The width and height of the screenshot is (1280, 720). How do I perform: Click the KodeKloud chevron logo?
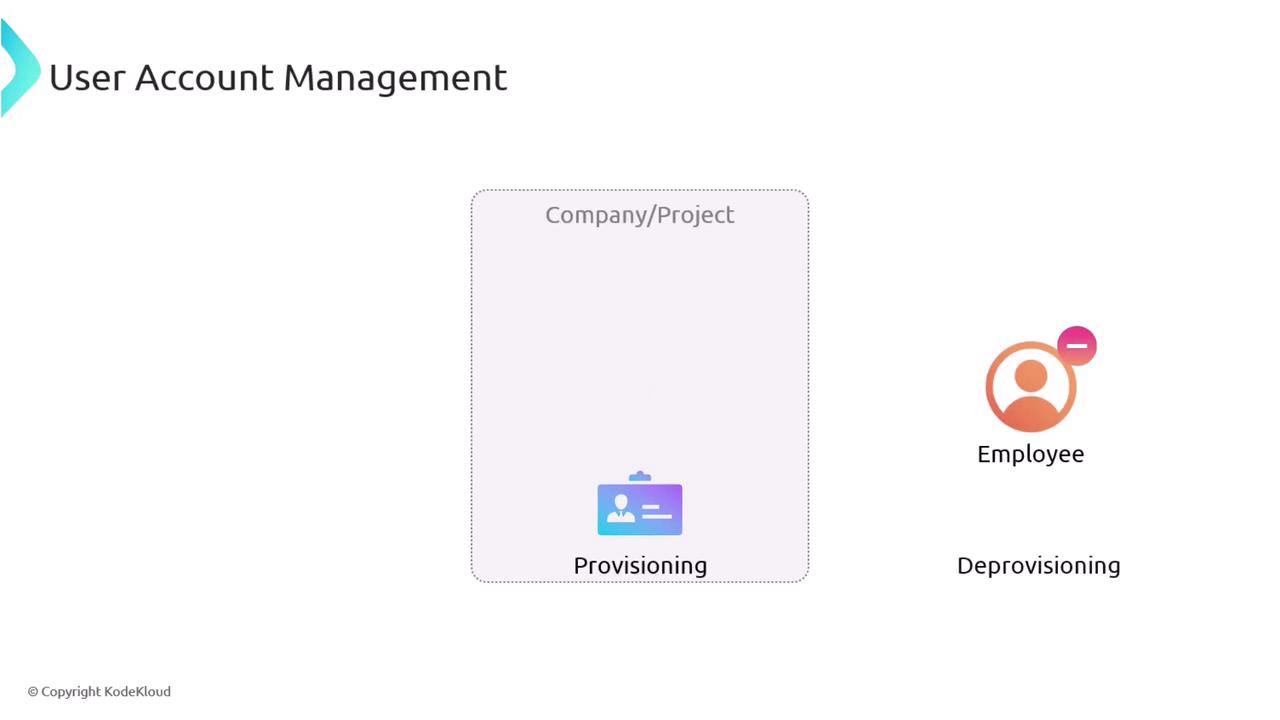pos(18,68)
